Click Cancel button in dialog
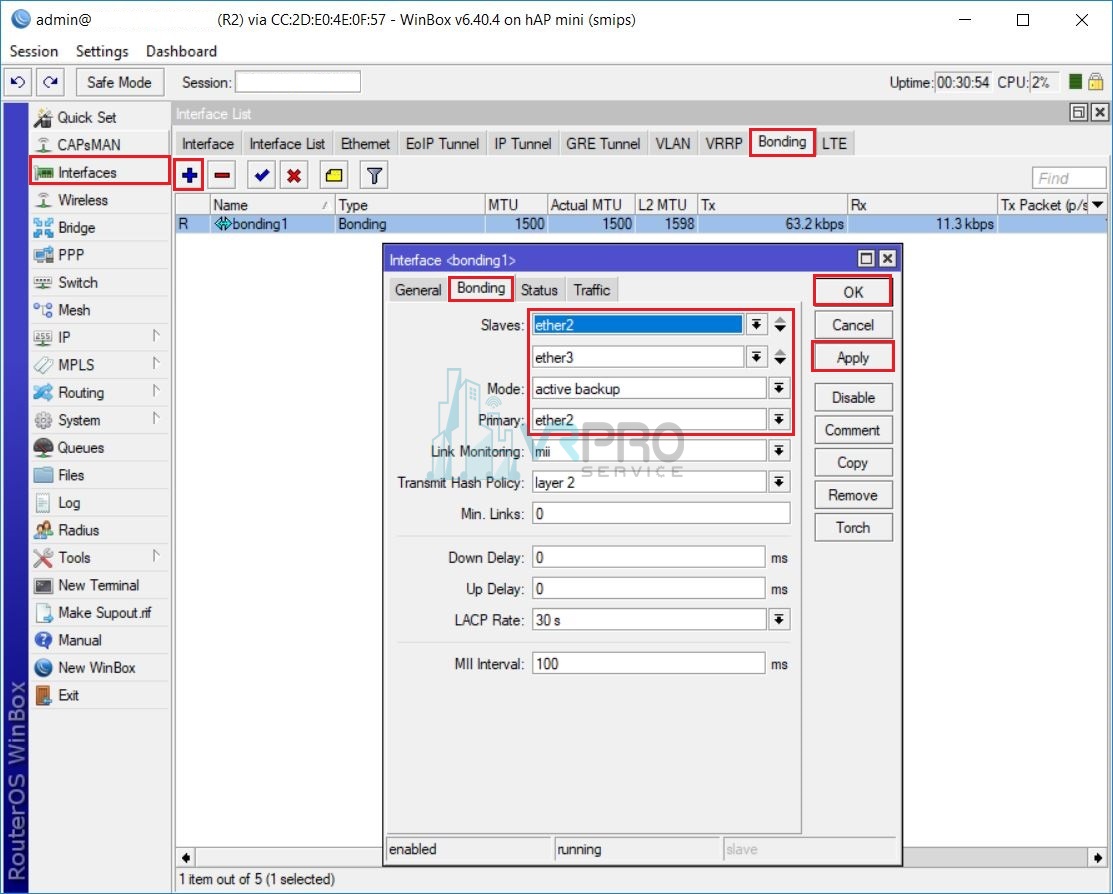 (852, 325)
